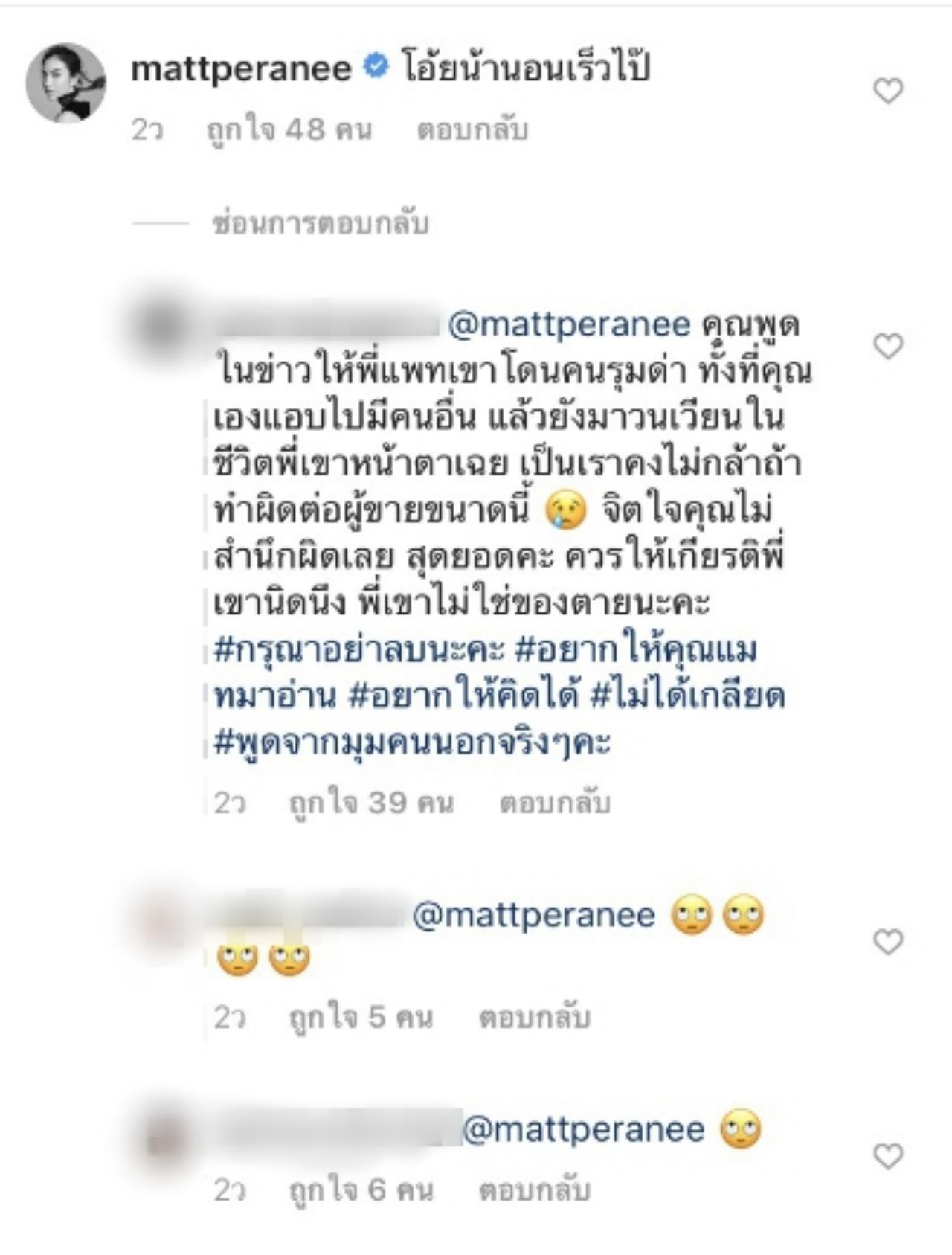View likes list ถูกใจ 5 คน
This screenshot has height=1255, width=952.
pyautogui.click(x=361, y=1017)
